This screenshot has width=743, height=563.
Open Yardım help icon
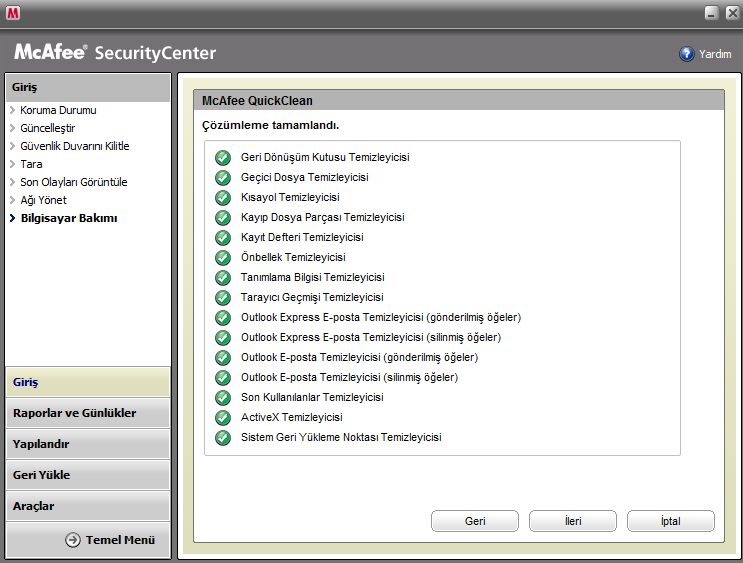pyautogui.click(x=687, y=54)
